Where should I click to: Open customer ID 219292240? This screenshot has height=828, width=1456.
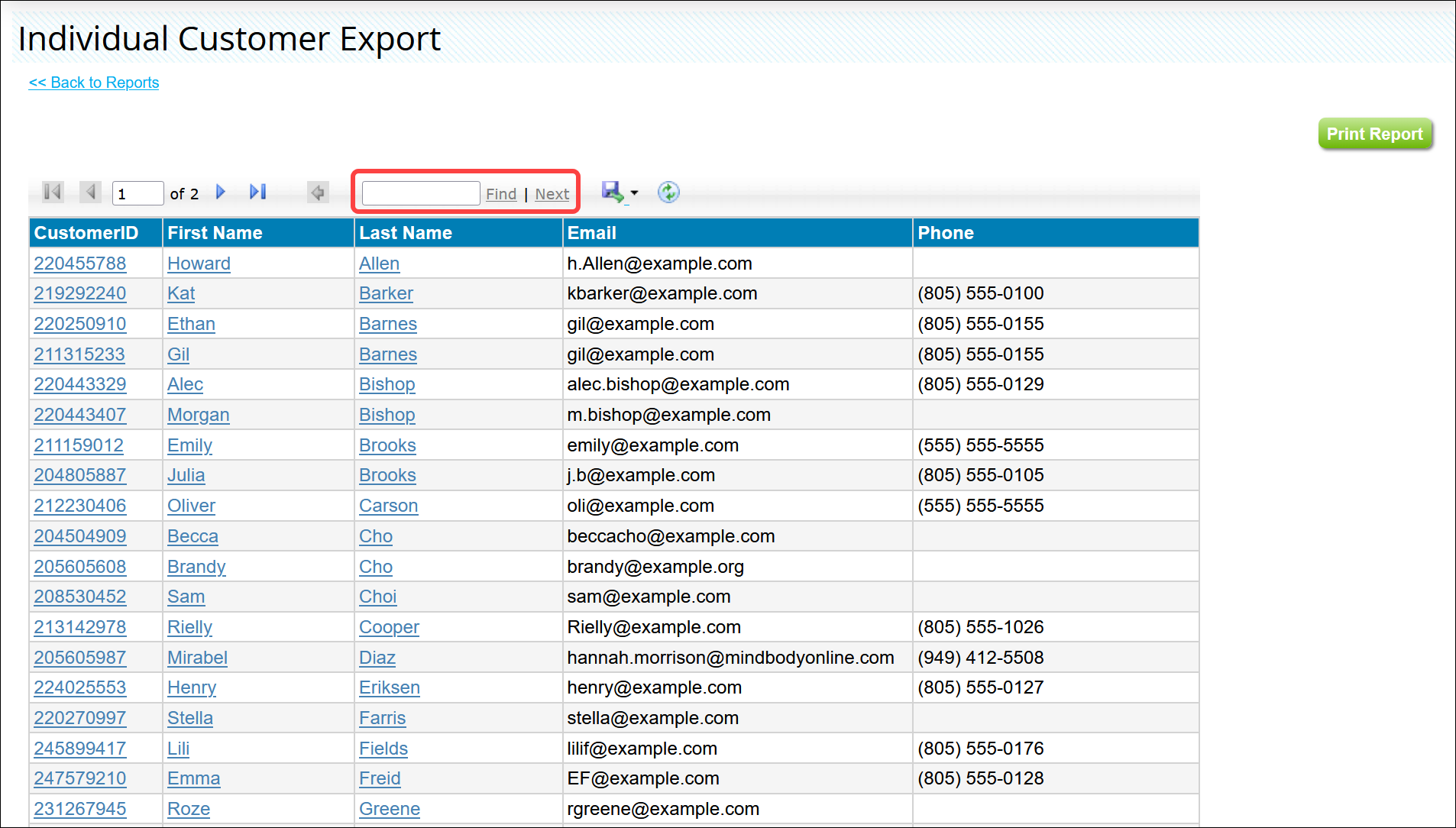click(80, 293)
